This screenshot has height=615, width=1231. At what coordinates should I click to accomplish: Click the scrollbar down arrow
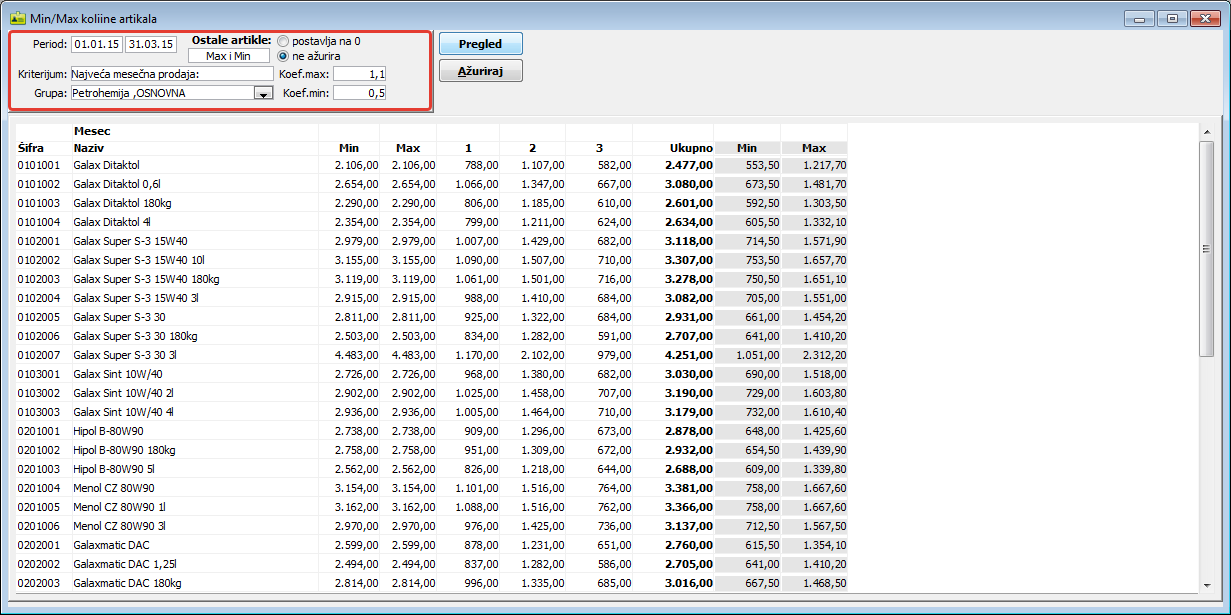click(1207, 585)
